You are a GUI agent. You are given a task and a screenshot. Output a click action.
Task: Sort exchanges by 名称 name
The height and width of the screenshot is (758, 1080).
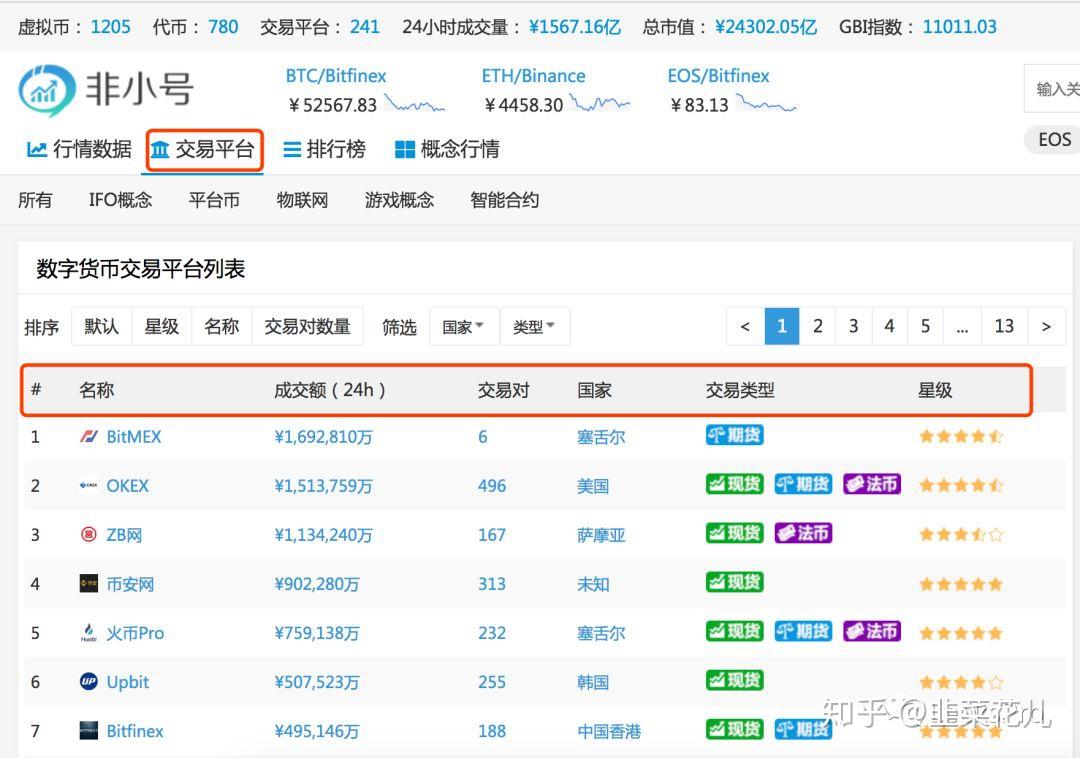(x=222, y=326)
